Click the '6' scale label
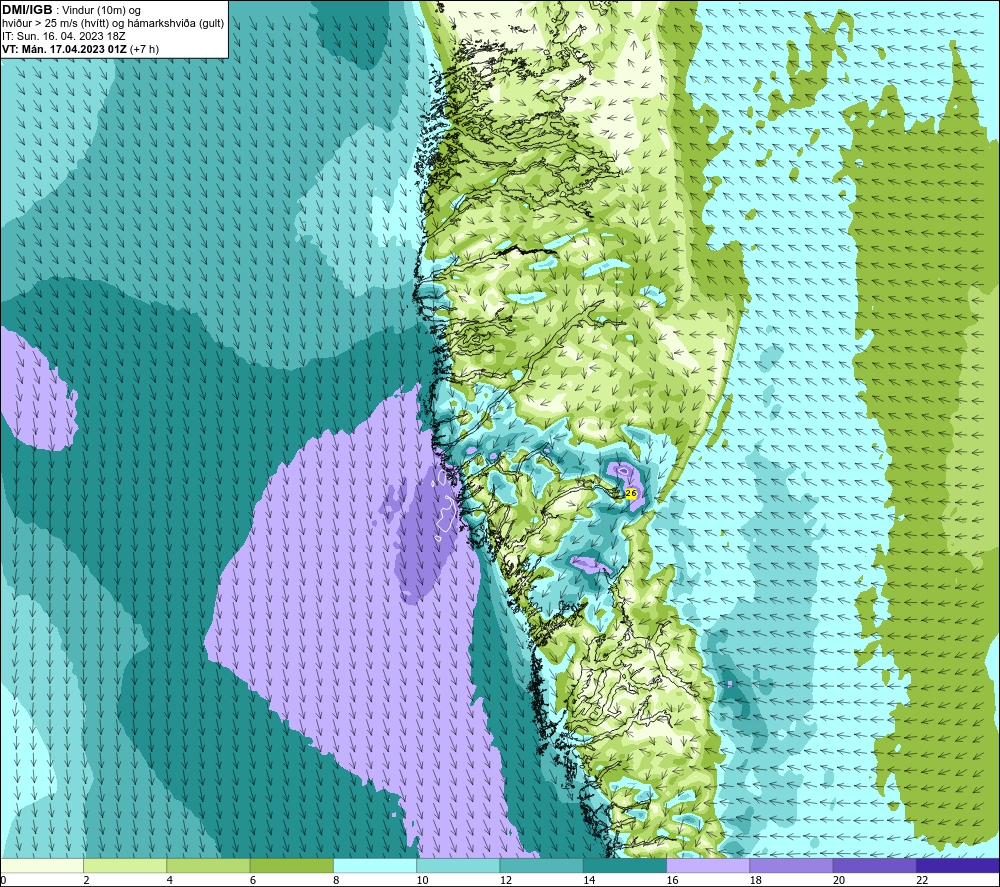The image size is (1000, 887). pos(253,880)
